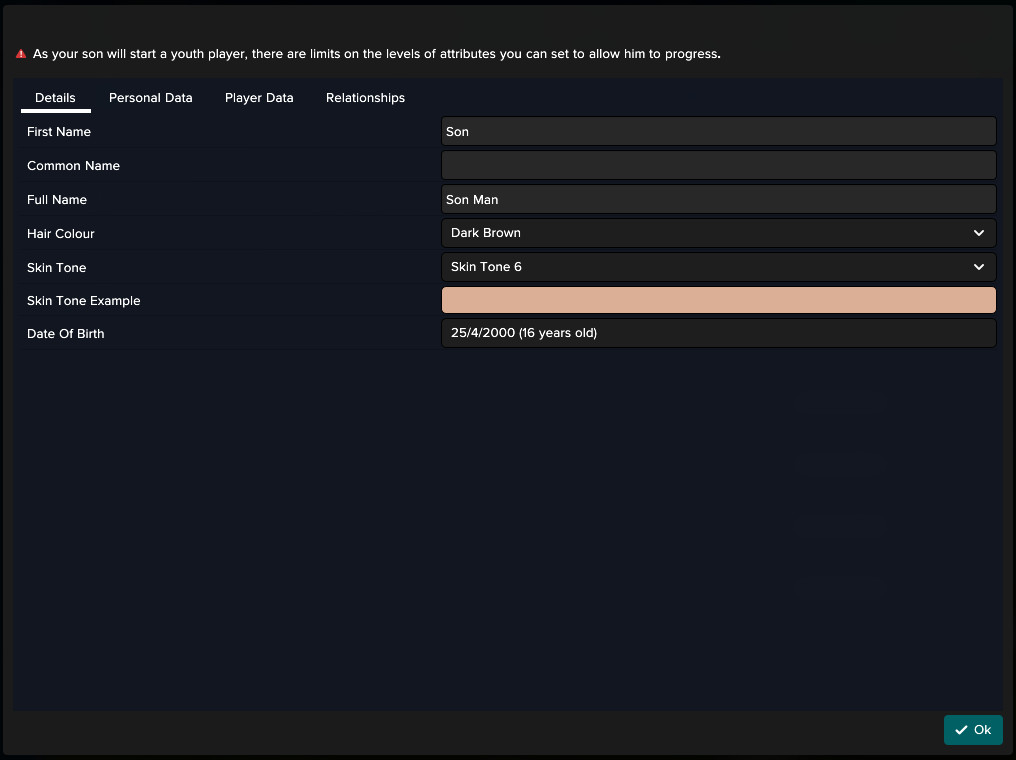Edit the Full Name field Son Man
This screenshot has height=760, width=1016.
(718, 199)
